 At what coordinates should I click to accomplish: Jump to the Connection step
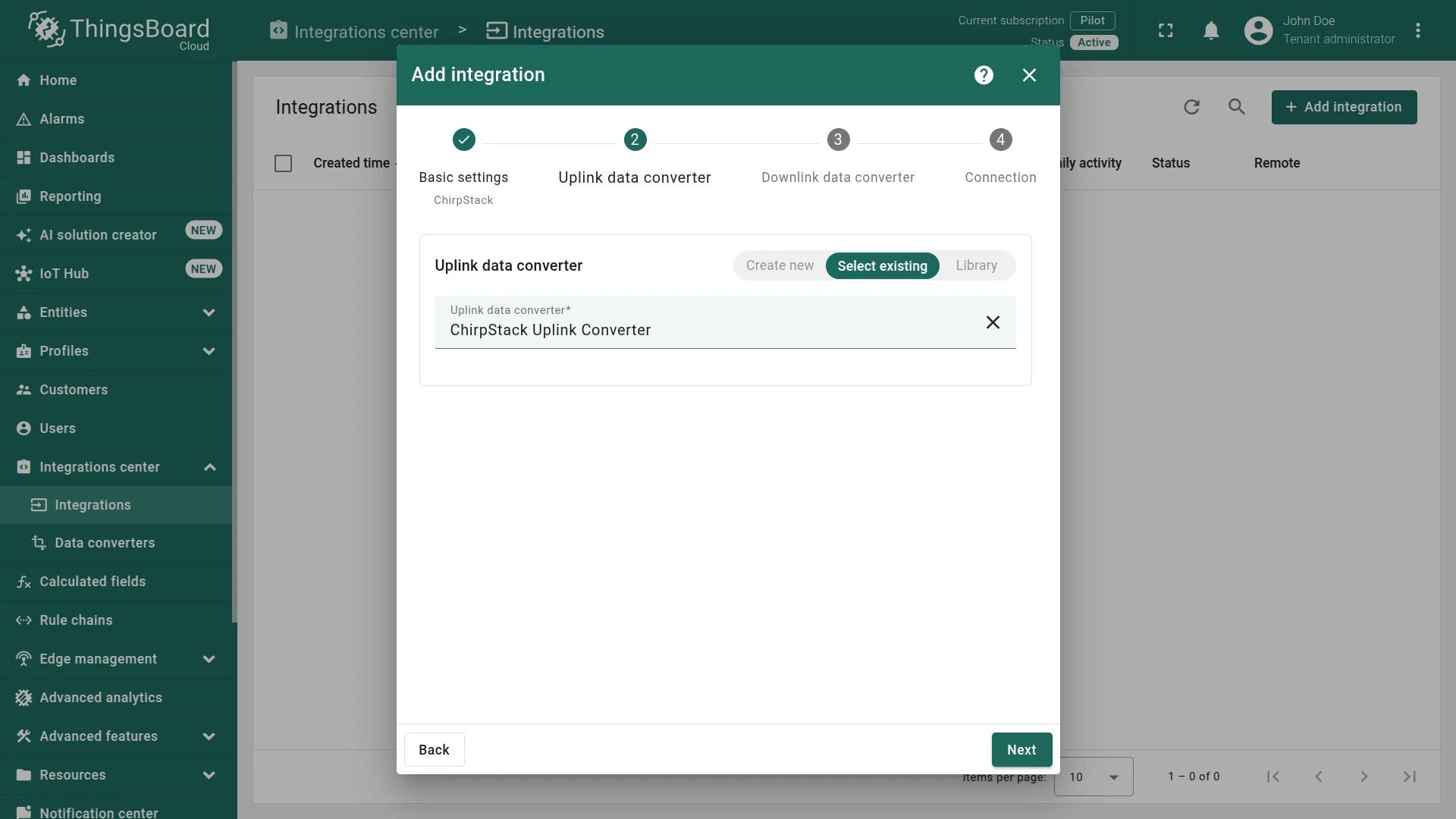(1000, 158)
